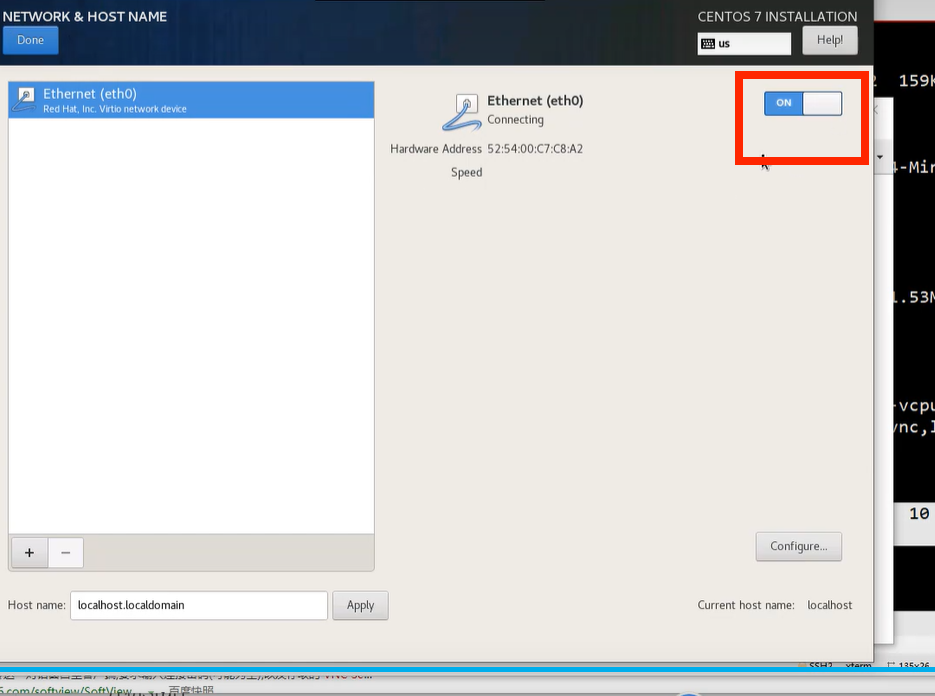935x696 pixels.
Task: Open the Configure... dialog
Action: click(x=798, y=546)
